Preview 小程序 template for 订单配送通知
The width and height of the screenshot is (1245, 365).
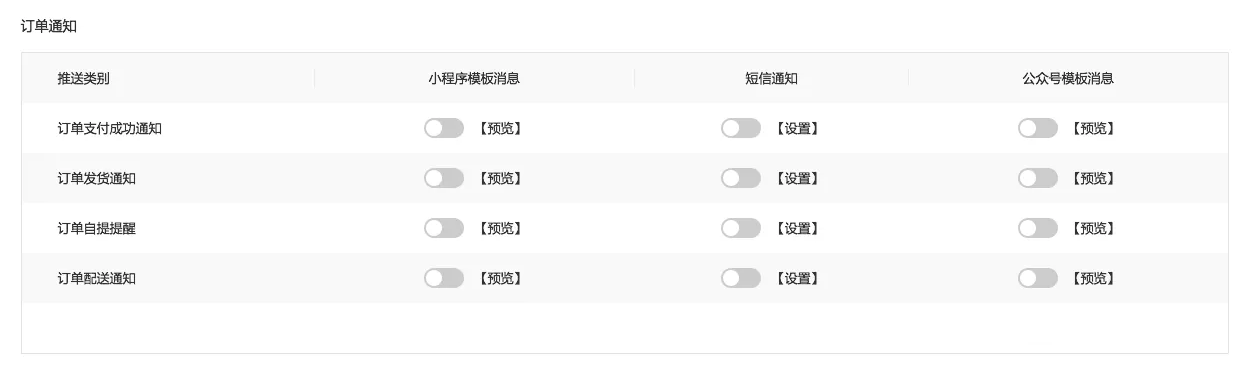(x=500, y=278)
